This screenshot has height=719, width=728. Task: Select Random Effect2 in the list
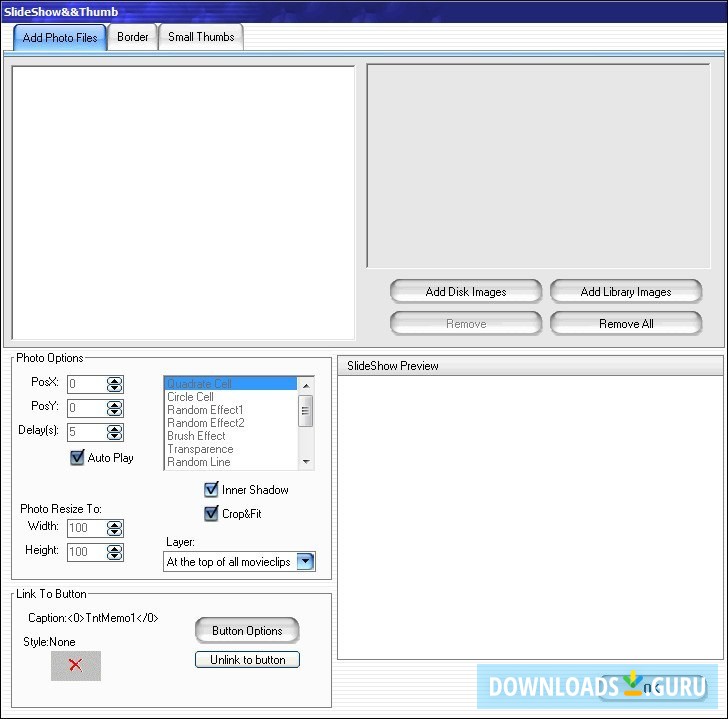pyautogui.click(x=231, y=423)
